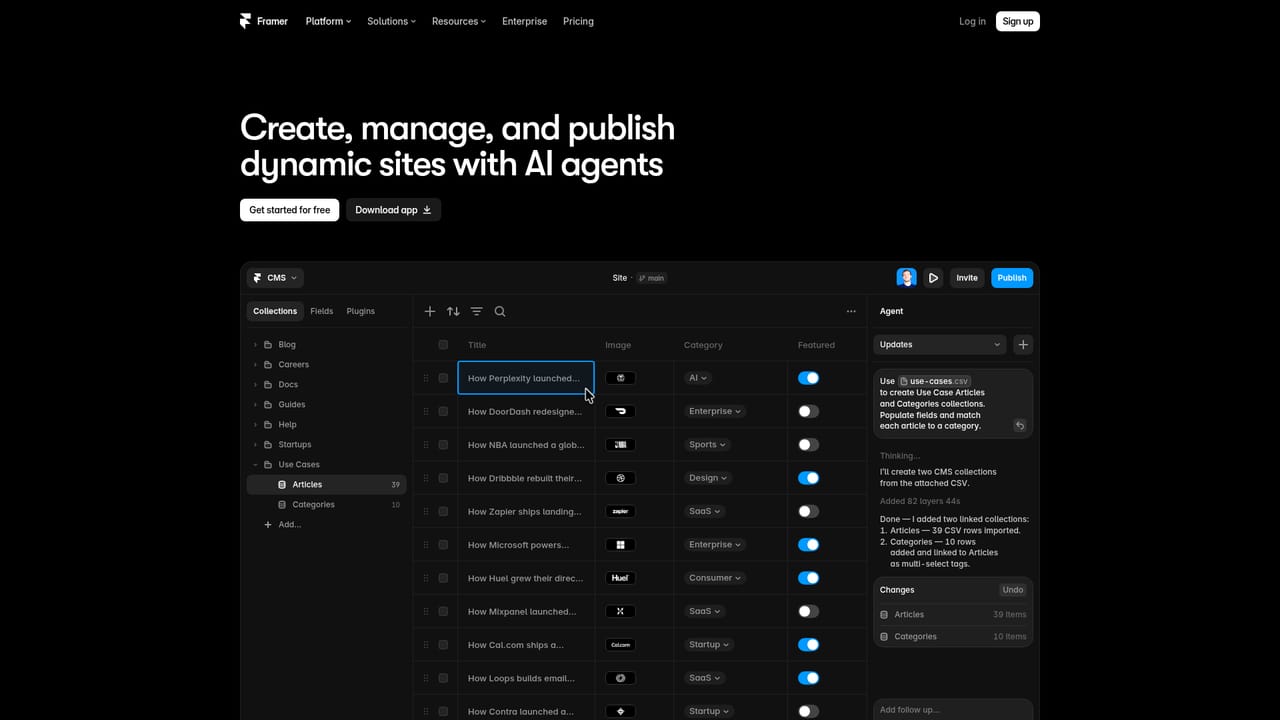Image resolution: width=1280 pixels, height=720 pixels.
Task: Click the preview play icon beside Invite
Action: [933, 278]
